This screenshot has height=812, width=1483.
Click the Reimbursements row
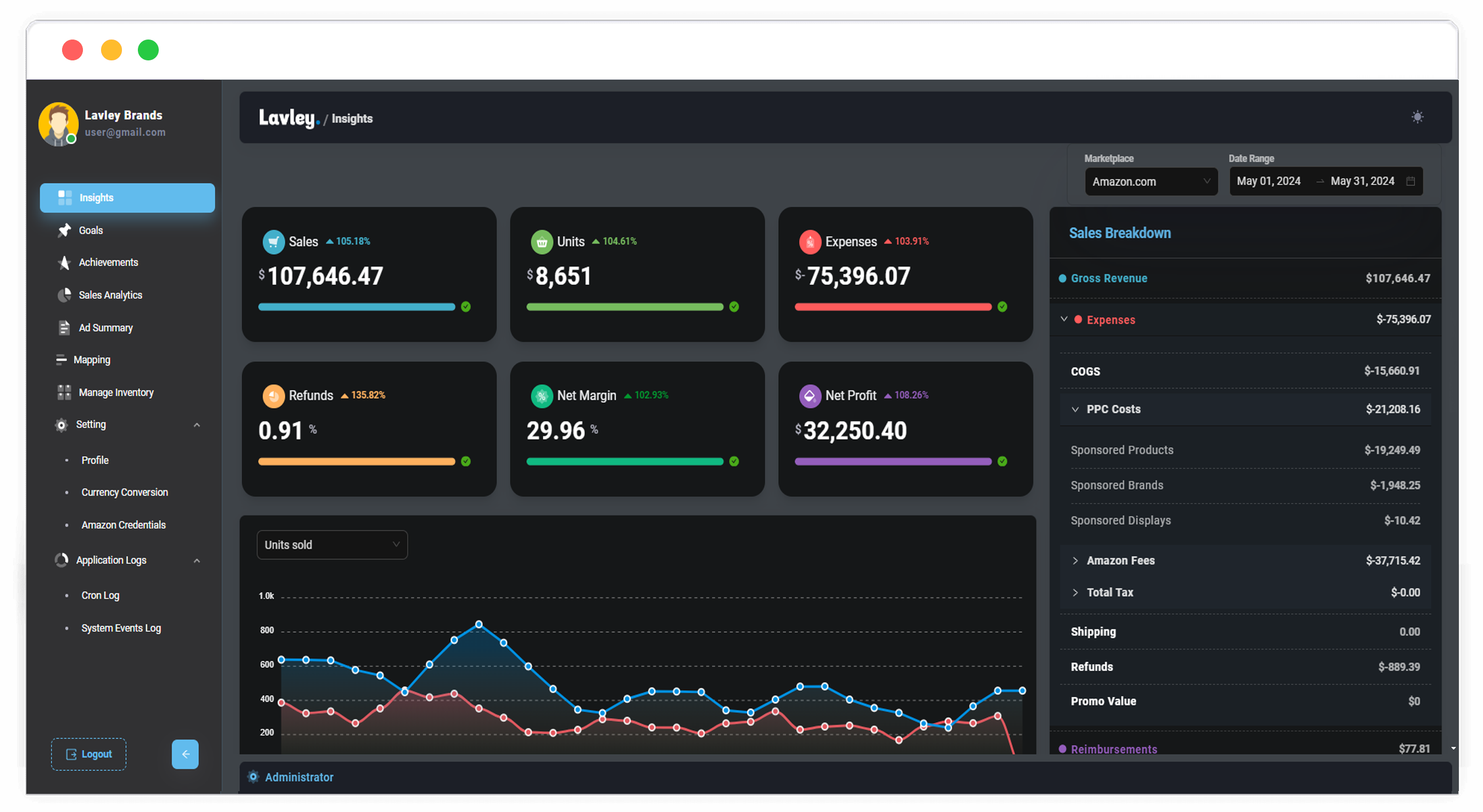pyautogui.click(x=1245, y=749)
